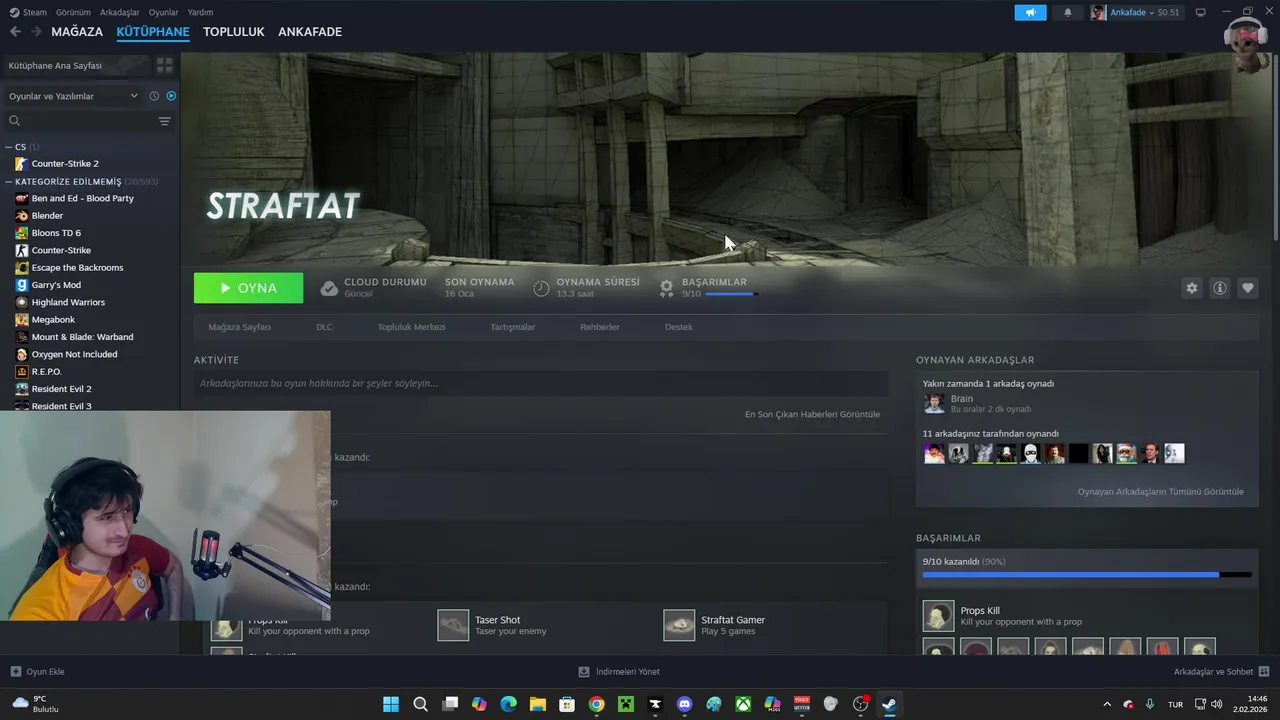Click the 9/10 kazanıldı progress bar
This screenshot has width=1280, height=720.
pyautogui.click(x=1086, y=575)
